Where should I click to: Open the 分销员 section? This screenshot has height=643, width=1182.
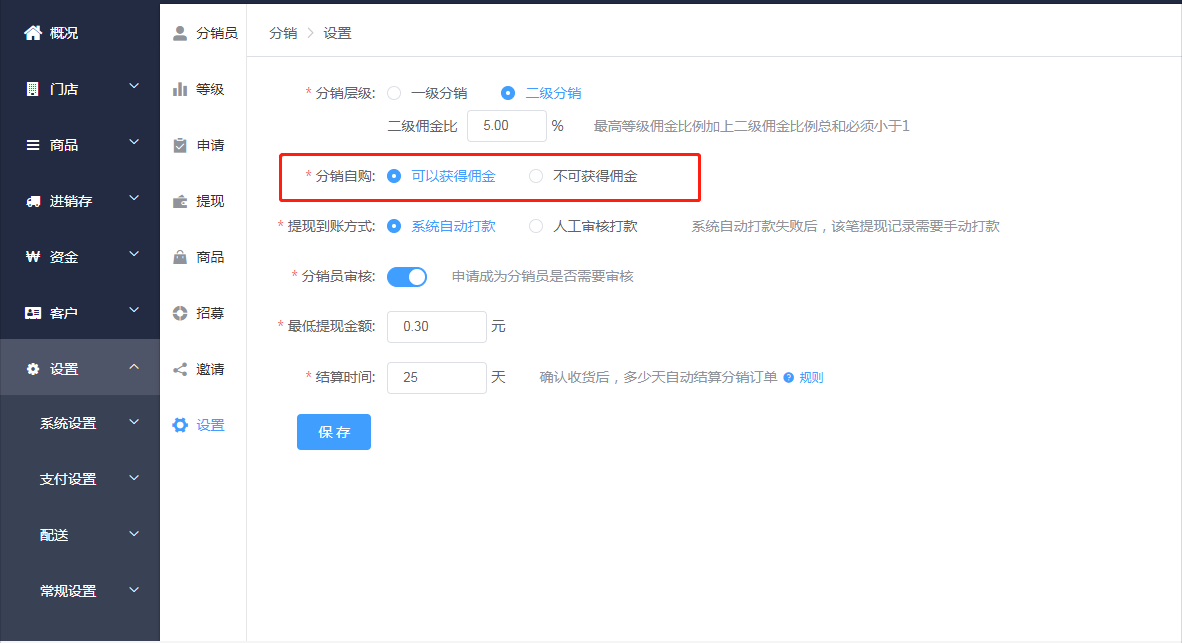click(x=216, y=33)
